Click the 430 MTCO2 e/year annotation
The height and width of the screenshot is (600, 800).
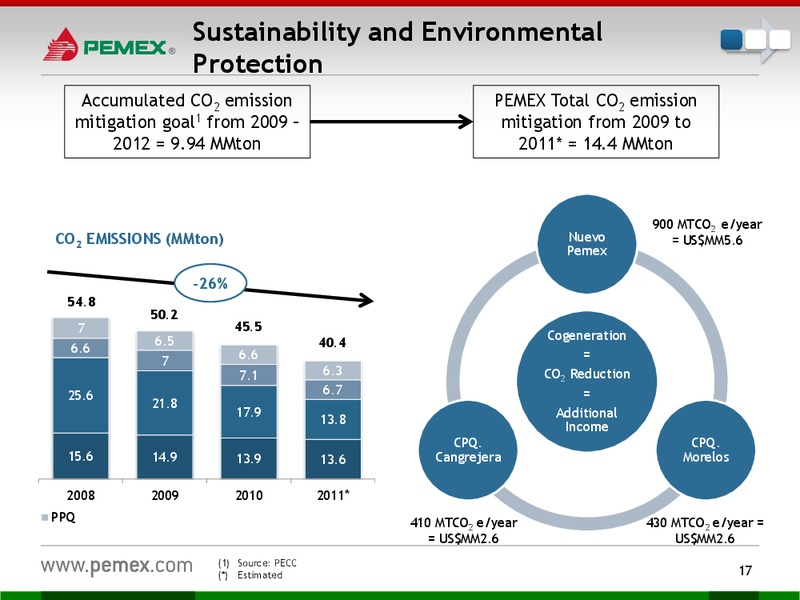(x=705, y=531)
